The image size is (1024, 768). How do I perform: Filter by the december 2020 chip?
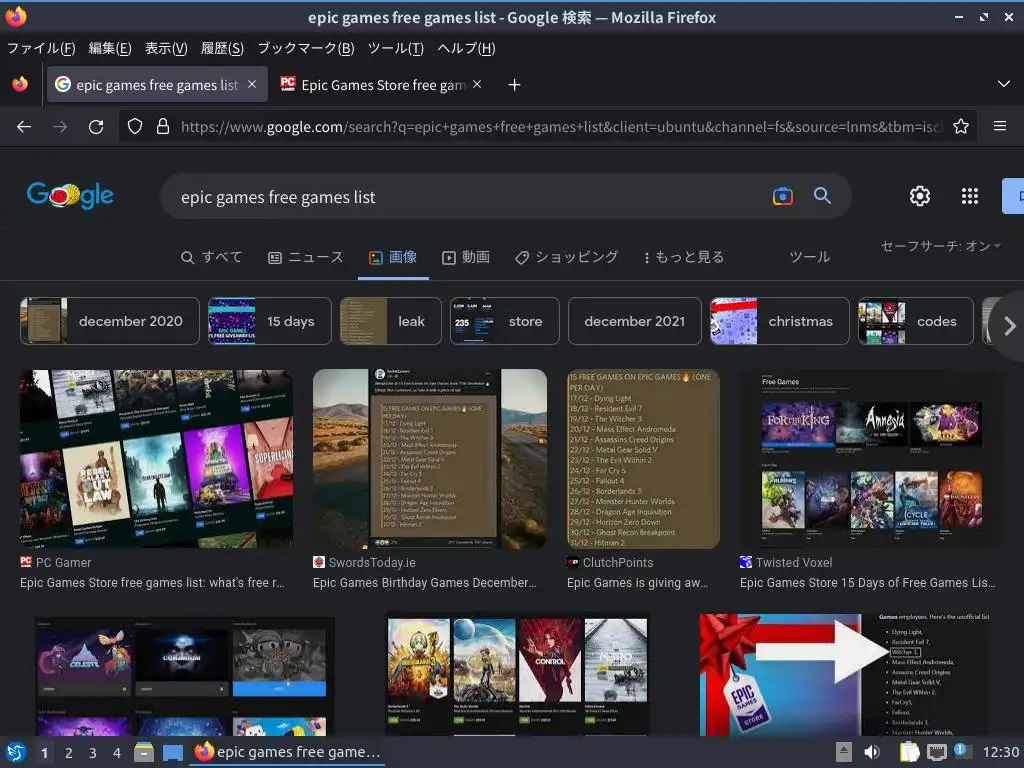(x=110, y=321)
